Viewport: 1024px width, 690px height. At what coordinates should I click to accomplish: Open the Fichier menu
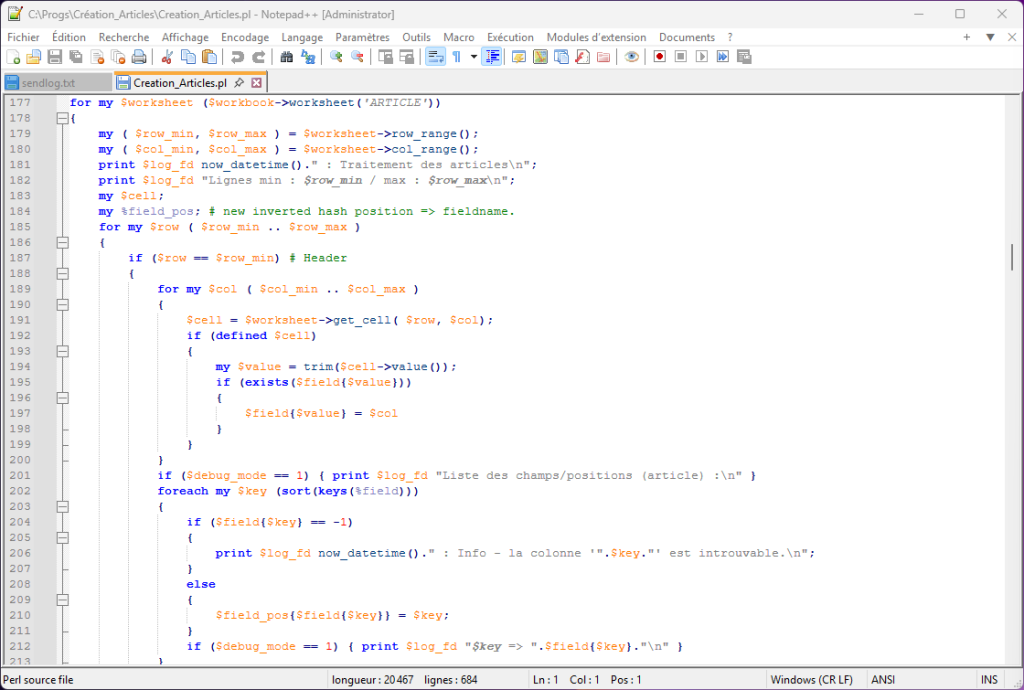[x=24, y=37]
